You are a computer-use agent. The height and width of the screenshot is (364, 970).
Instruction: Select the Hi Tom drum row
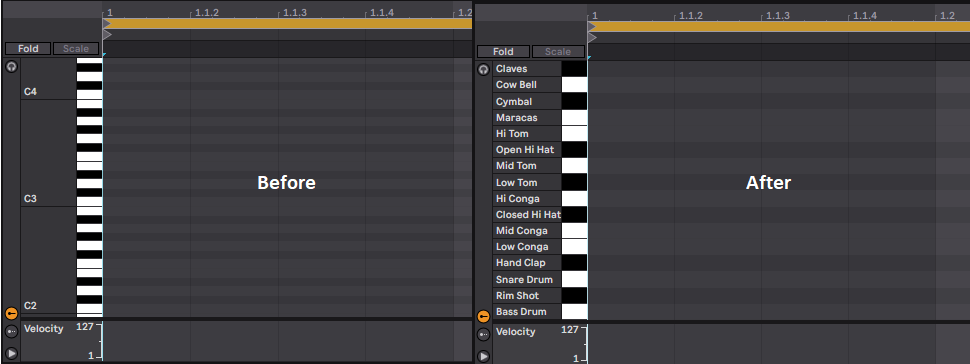[527, 134]
